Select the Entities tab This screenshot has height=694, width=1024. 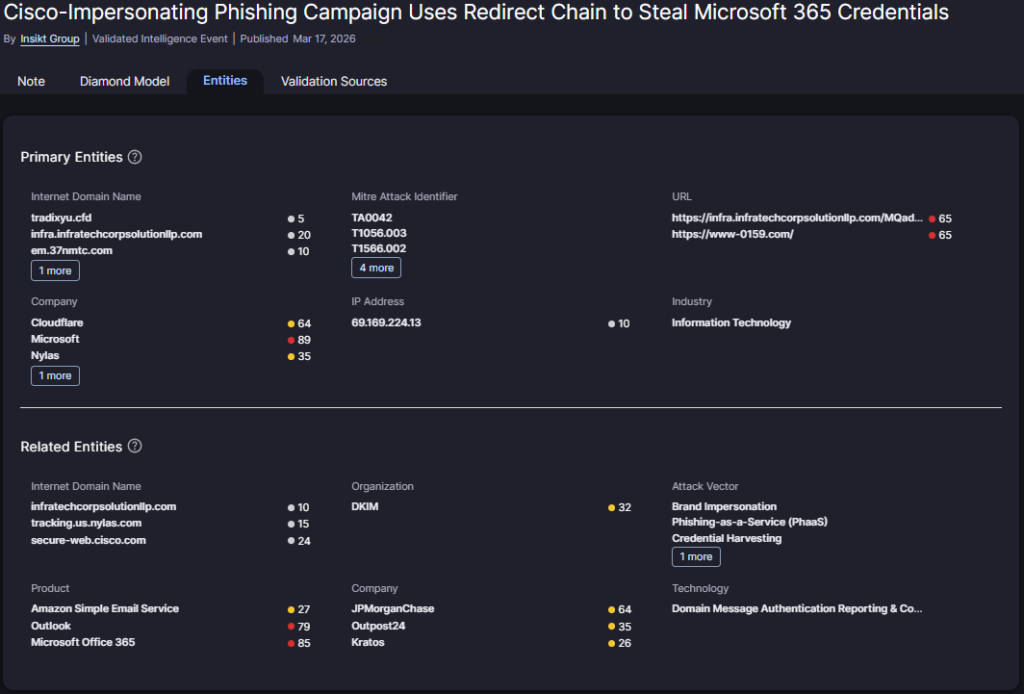(225, 80)
